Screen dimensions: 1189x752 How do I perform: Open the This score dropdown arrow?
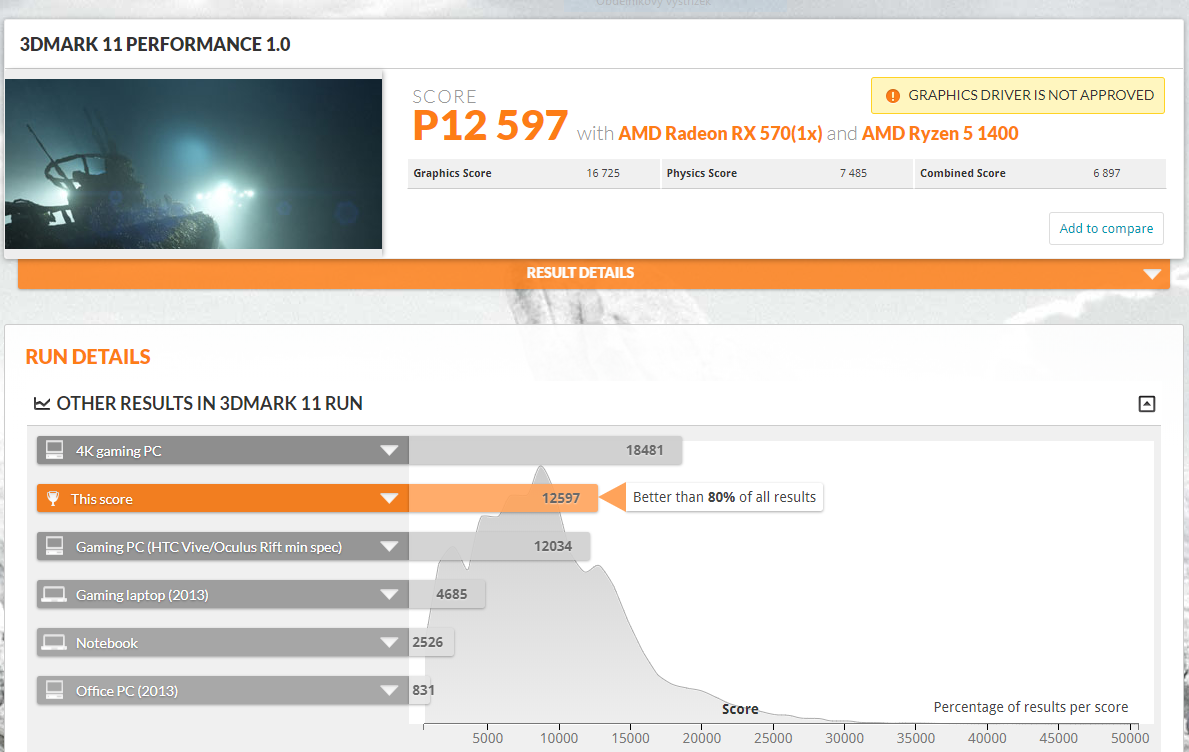point(389,499)
